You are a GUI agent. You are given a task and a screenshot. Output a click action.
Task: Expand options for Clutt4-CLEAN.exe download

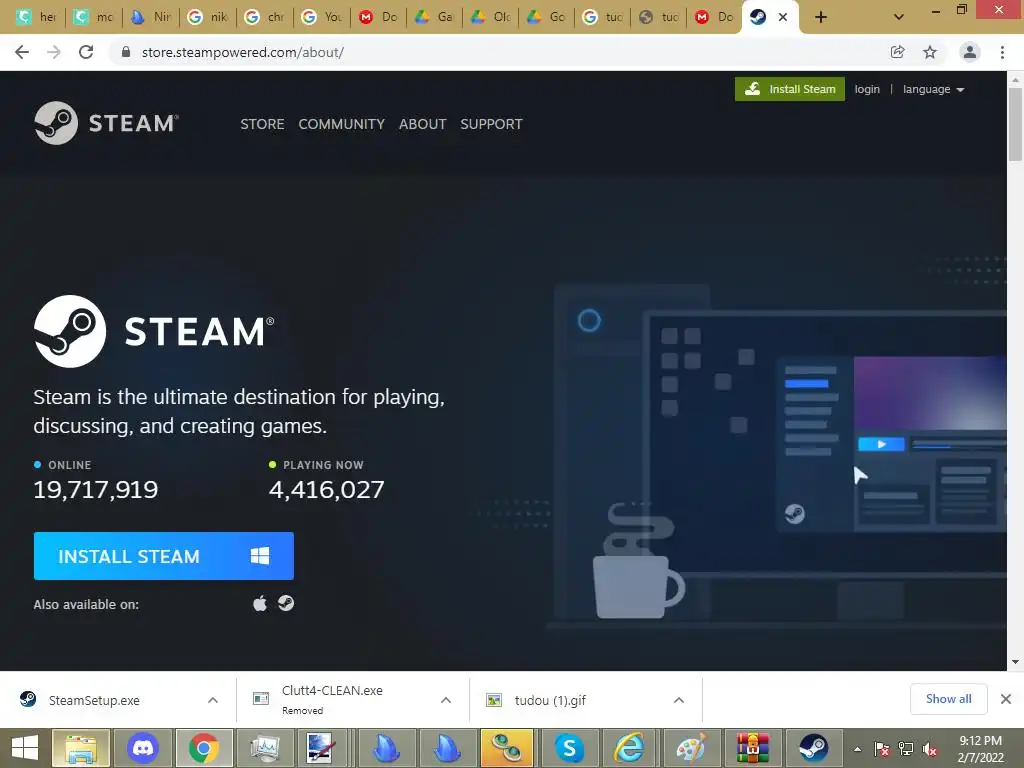(x=446, y=700)
